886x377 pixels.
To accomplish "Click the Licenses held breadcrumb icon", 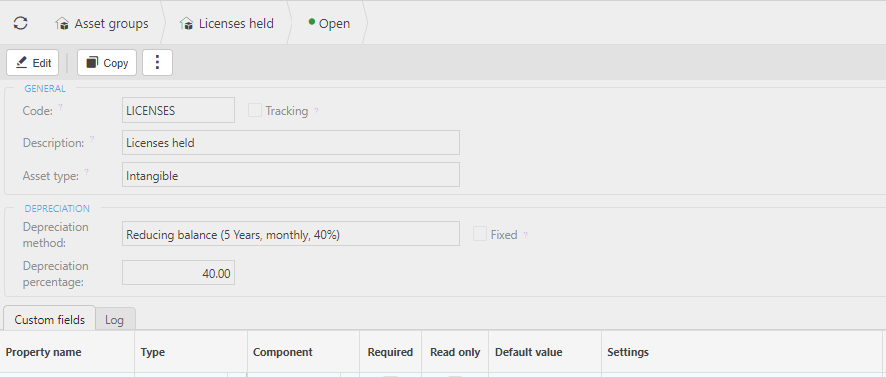I will point(186,24).
